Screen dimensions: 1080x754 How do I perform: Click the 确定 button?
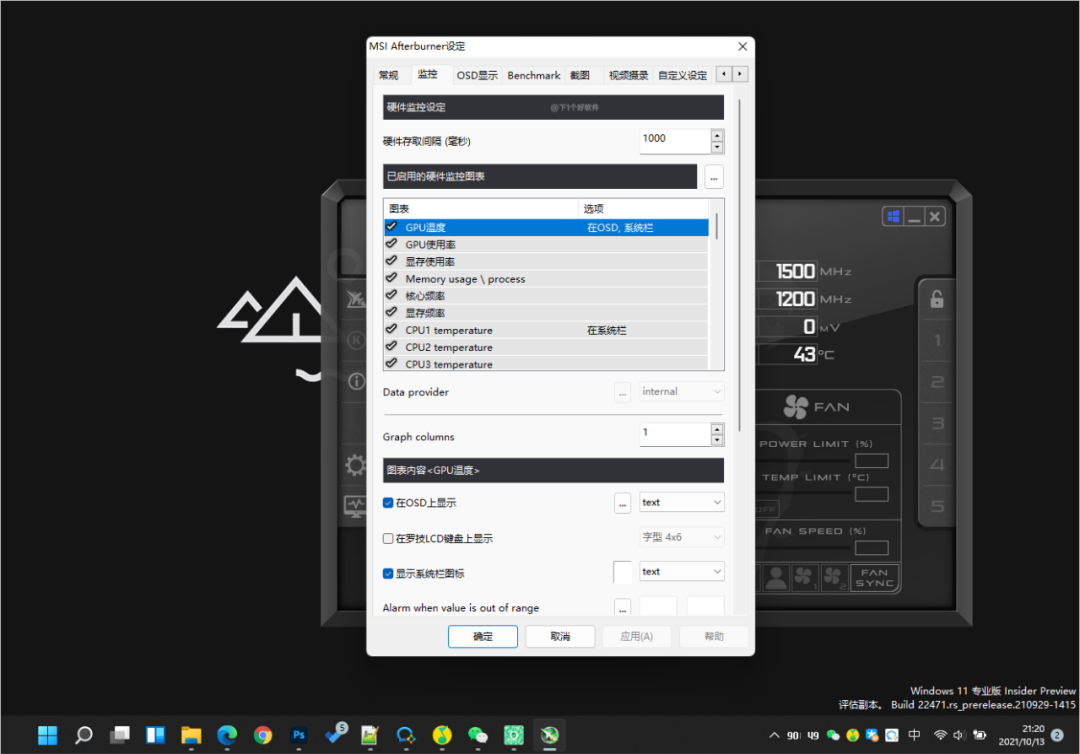[483, 636]
